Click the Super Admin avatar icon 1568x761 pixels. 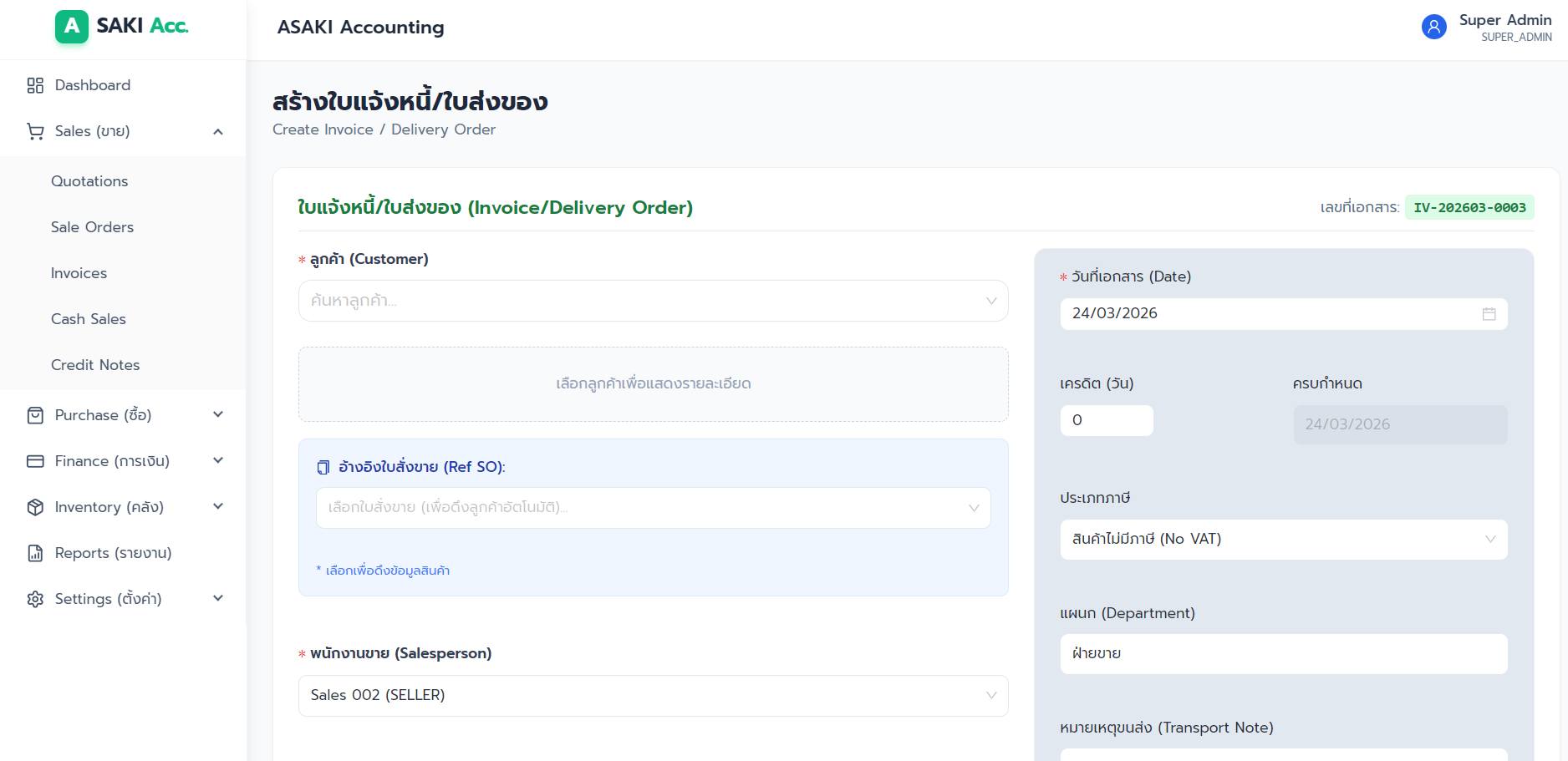pos(1434,27)
